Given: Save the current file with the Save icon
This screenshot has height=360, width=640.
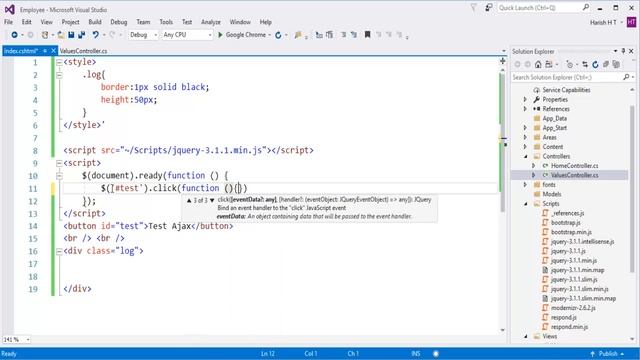Looking at the screenshot, I should (71, 35).
